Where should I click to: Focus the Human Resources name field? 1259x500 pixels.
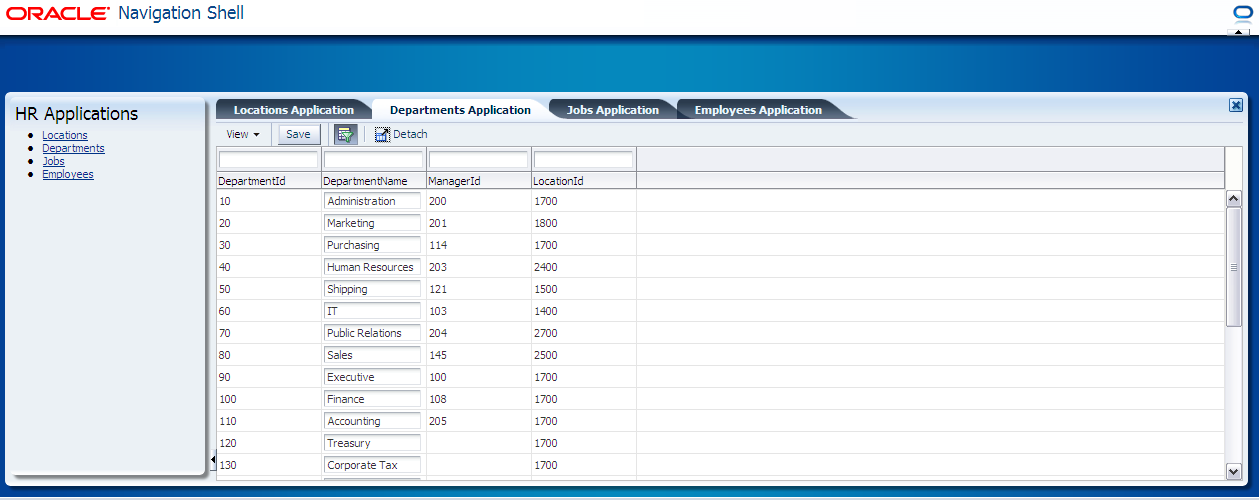[x=372, y=267]
